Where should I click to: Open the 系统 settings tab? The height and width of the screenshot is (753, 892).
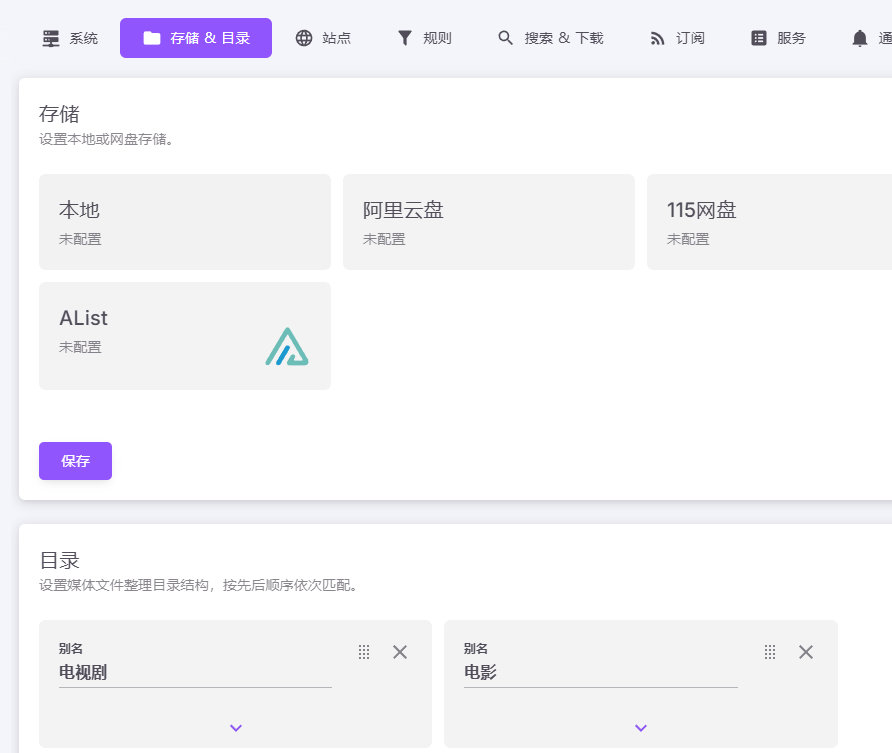[71, 38]
